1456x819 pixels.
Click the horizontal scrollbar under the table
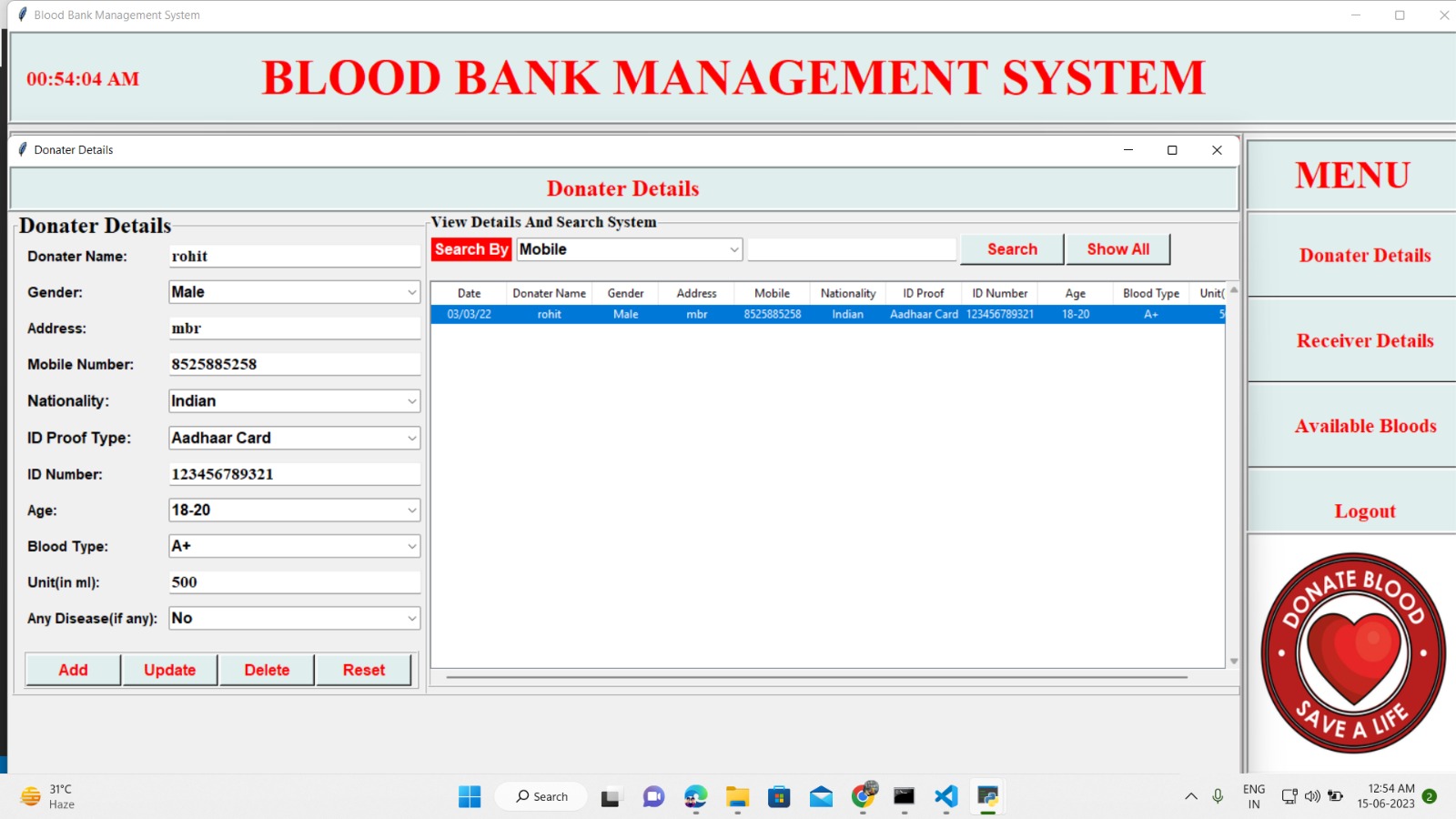tap(816, 677)
